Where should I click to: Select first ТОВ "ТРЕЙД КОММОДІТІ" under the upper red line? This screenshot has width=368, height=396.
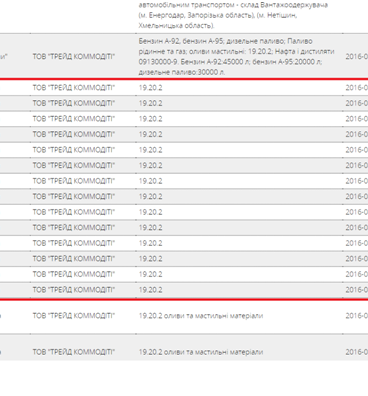(x=74, y=88)
